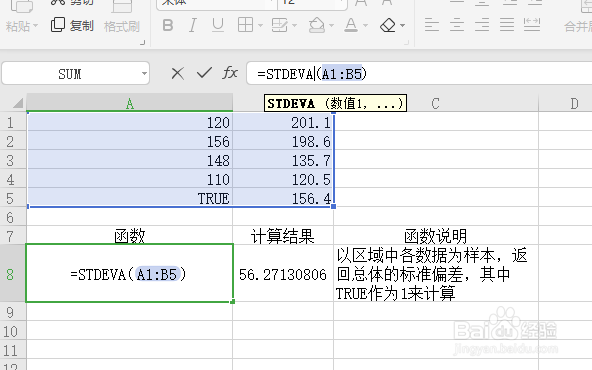592x370 pixels.
Task: Open the Insert Function fx dialog
Action: pyautogui.click(x=230, y=72)
